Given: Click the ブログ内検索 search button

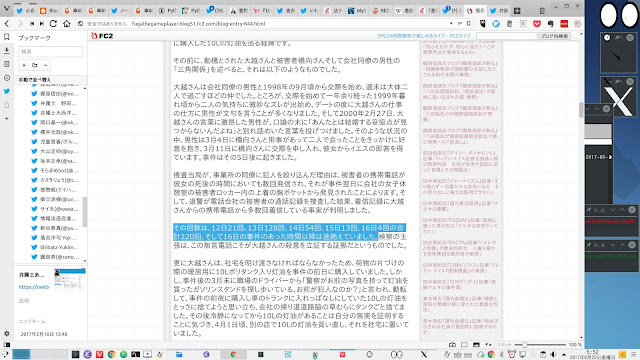Looking at the screenshot, I should tap(554, 36).
